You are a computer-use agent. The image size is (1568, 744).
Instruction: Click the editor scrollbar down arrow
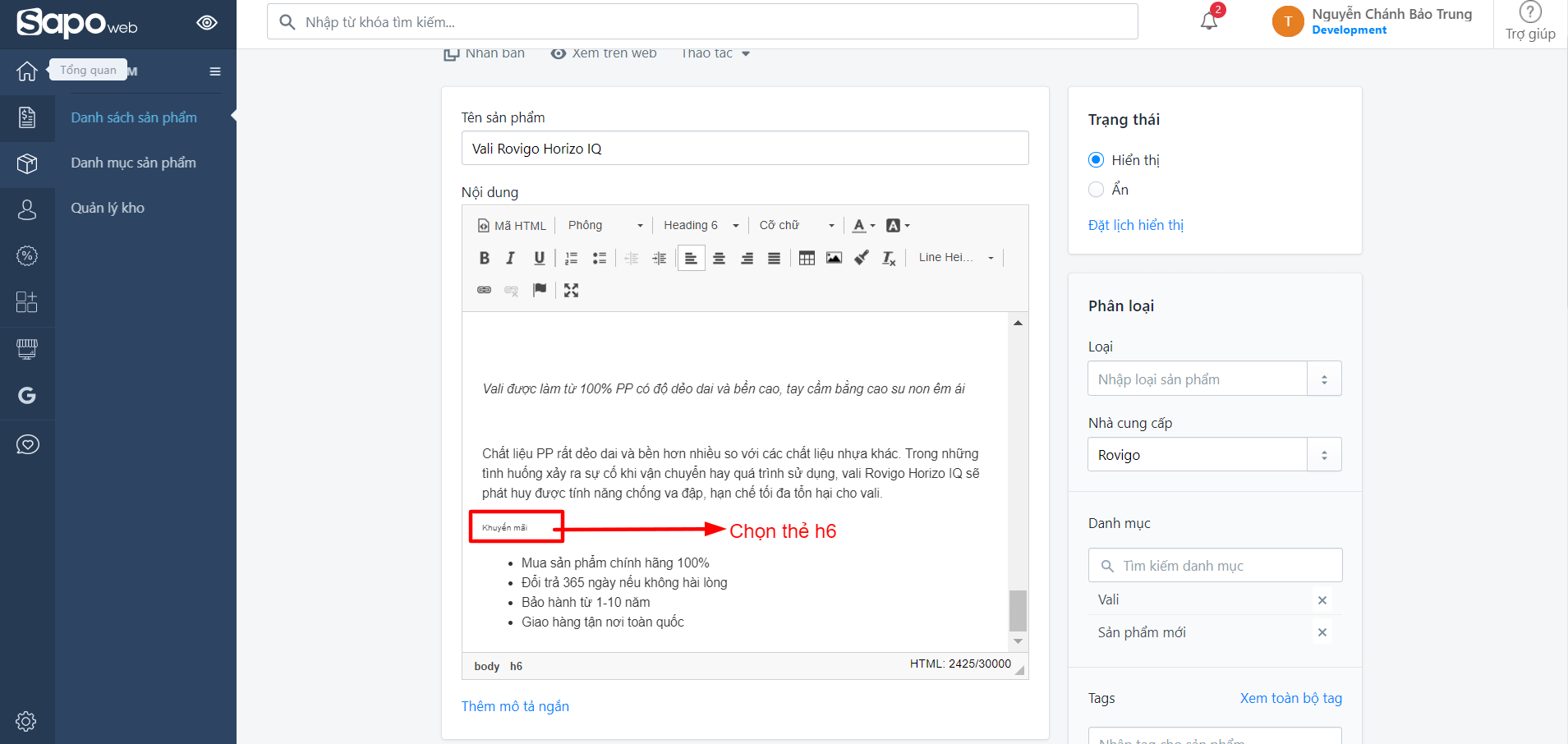pyautogui.click(x=1018, y=641)
